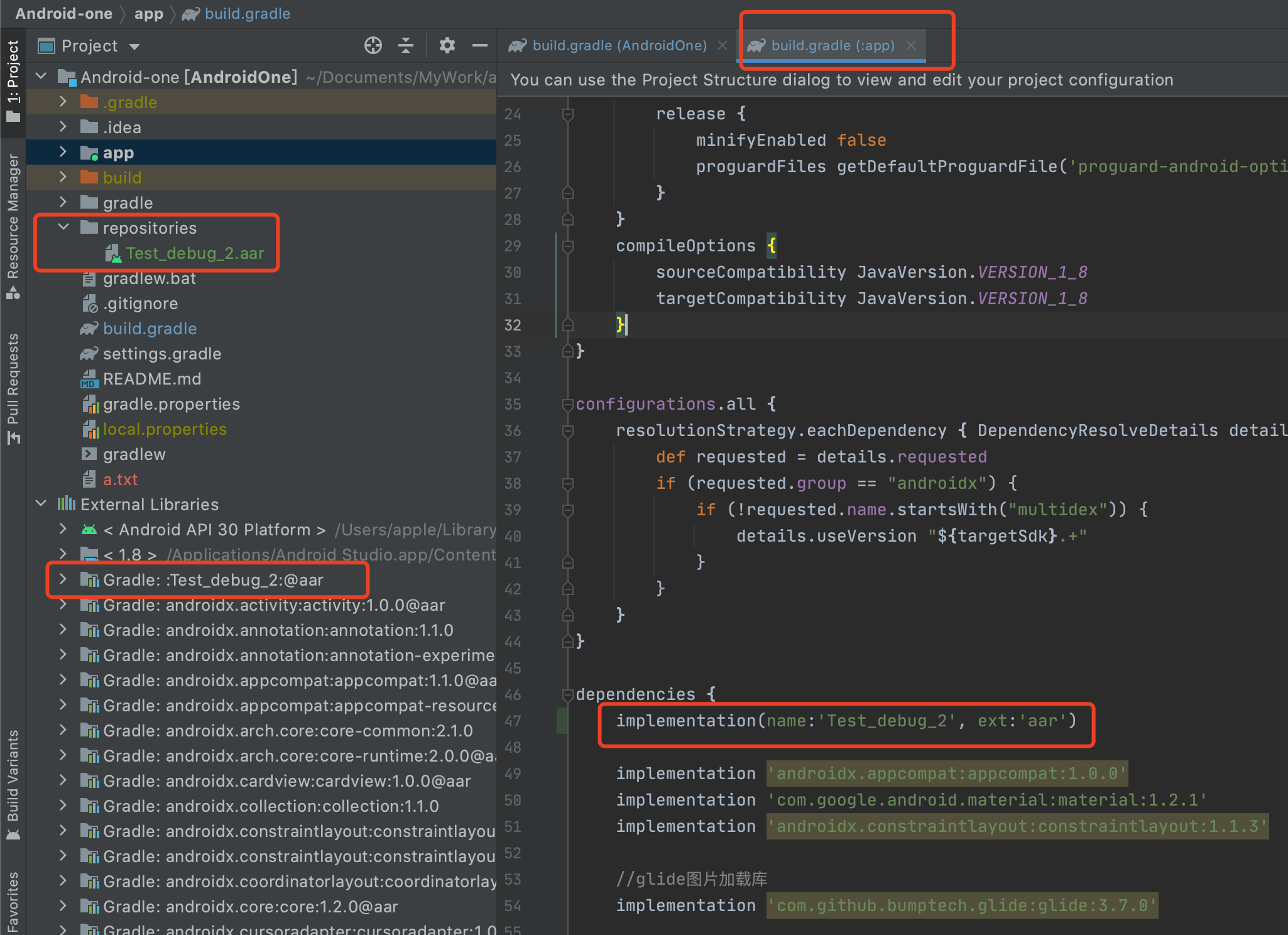This screenshot has width=1288, height=935.
Task: Close the build.gradle (:app) tab
Action: (911, 45)
